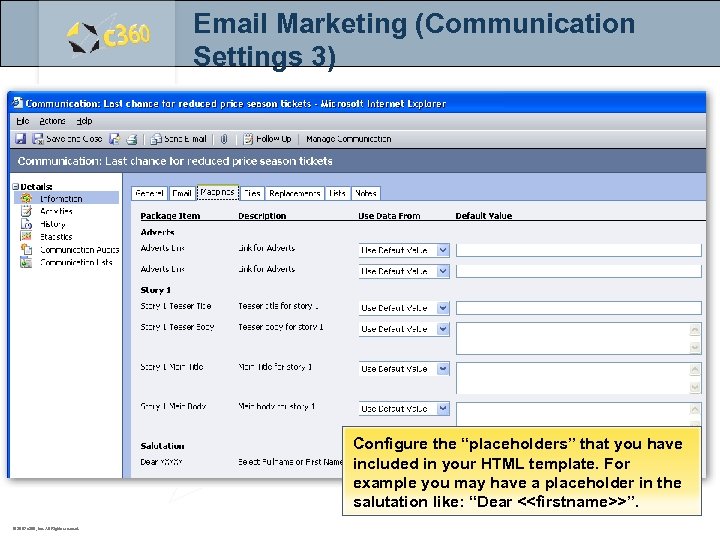
Task: Click the Save disk icon in toolbar
Action: coord(20,139)
